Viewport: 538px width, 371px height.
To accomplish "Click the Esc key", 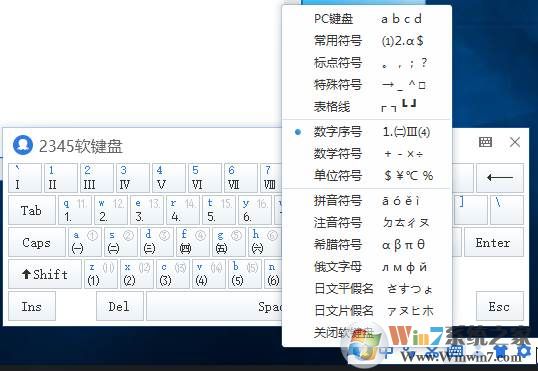I will coord(500,306).
